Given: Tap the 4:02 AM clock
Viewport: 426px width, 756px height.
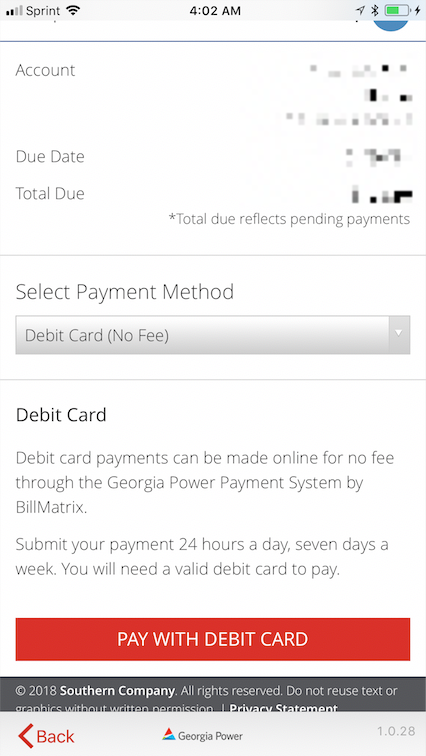Looking at the screenshot, I should [213, 10].
